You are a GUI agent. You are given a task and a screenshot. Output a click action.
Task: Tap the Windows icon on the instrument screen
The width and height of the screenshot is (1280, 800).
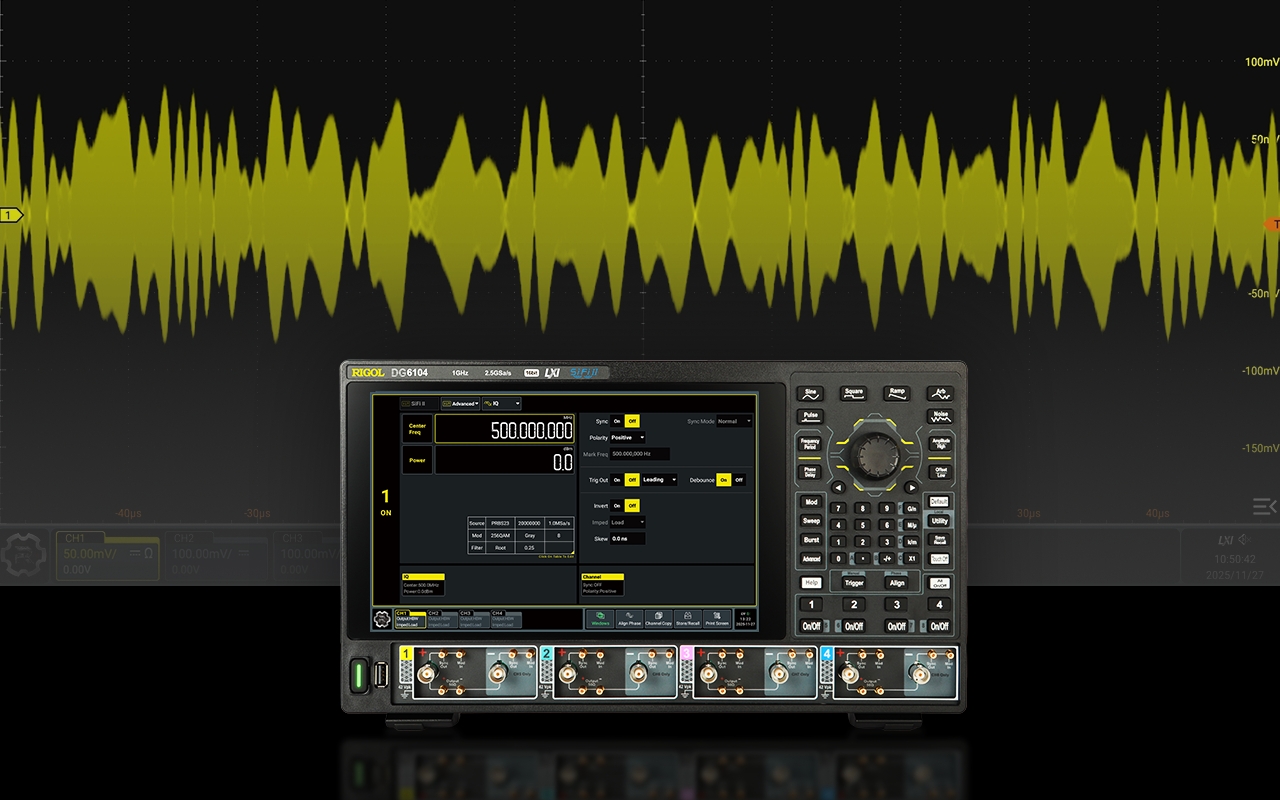point(600,619)
